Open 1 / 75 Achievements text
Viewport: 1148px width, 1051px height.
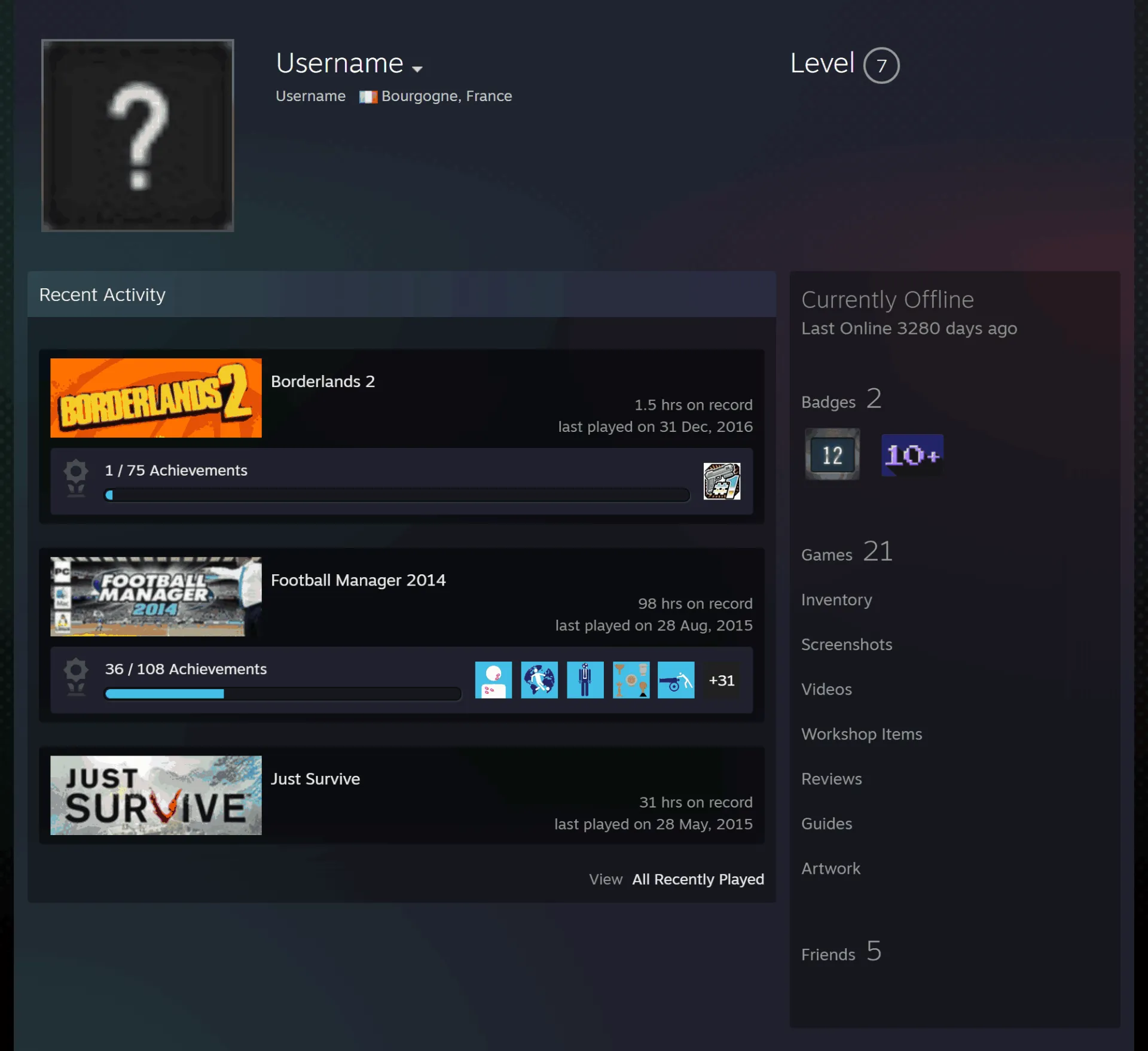pos(176,470)
